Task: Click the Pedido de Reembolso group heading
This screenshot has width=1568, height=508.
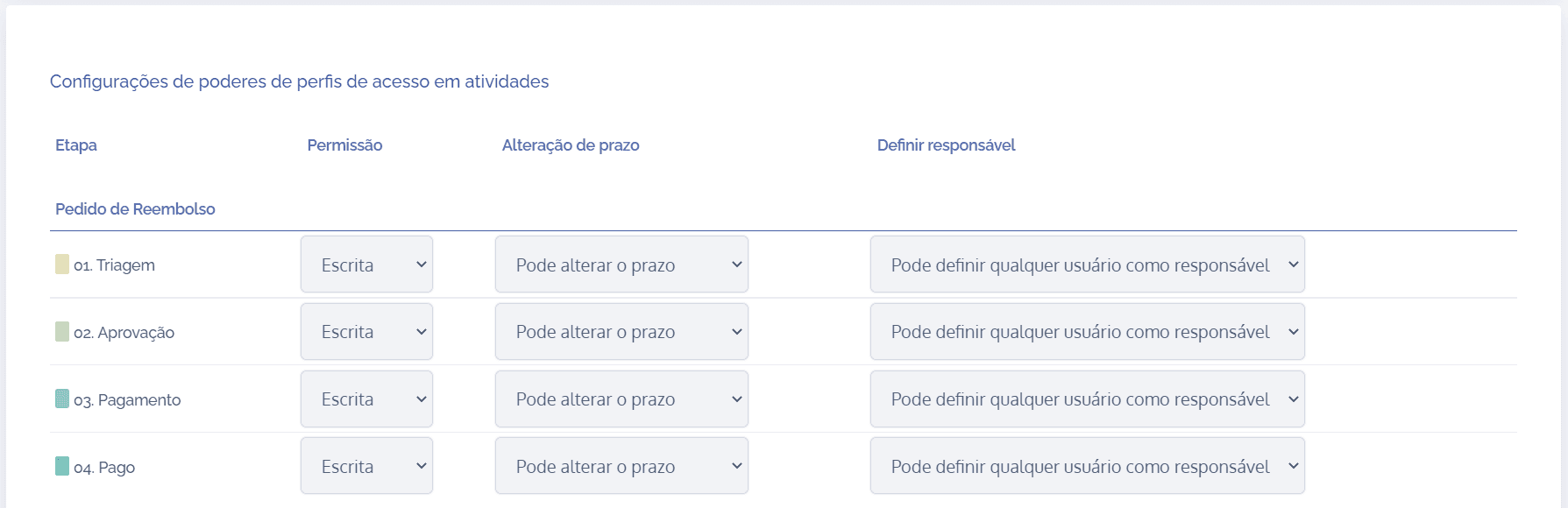Action: (x=135, y=209)
